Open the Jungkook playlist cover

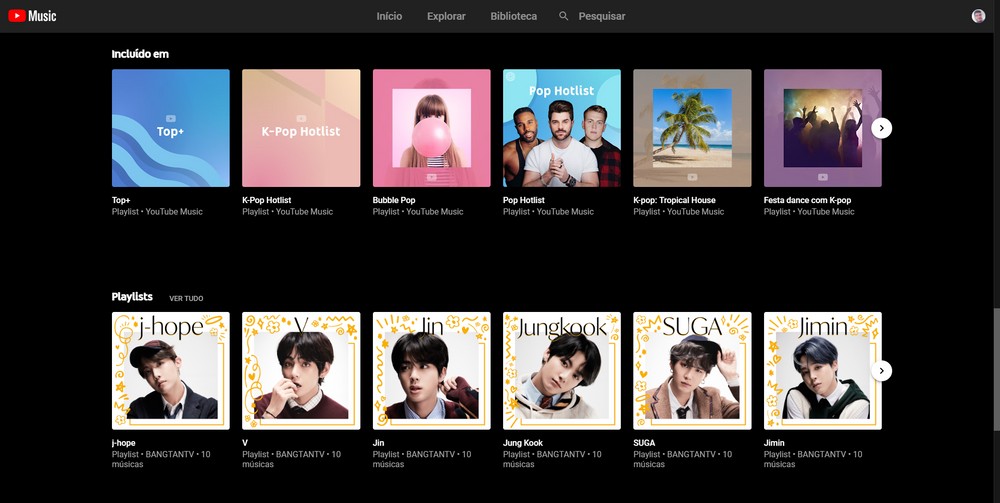pos(562,370)
